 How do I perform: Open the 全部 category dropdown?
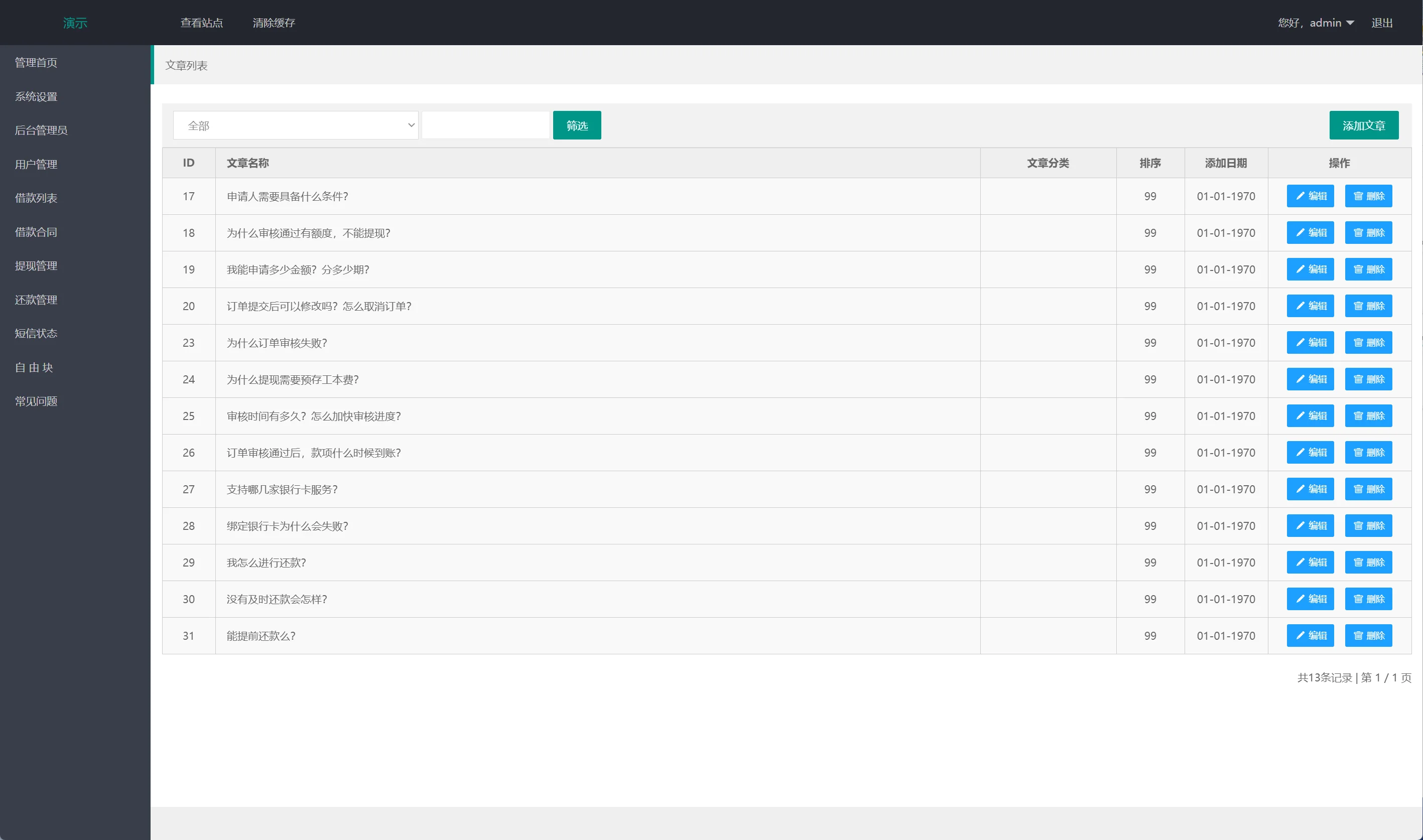click(x=296, y=125)
